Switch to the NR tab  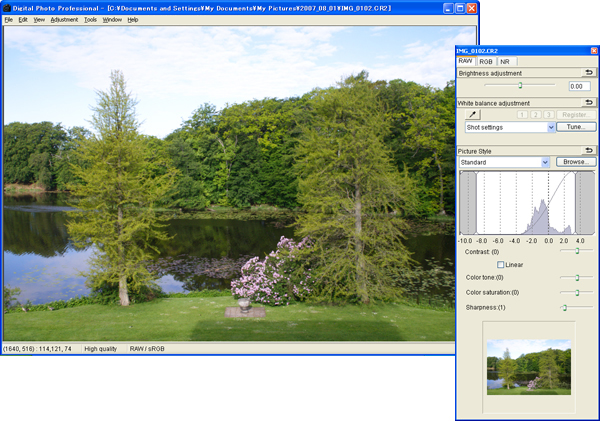click(505, 61)
